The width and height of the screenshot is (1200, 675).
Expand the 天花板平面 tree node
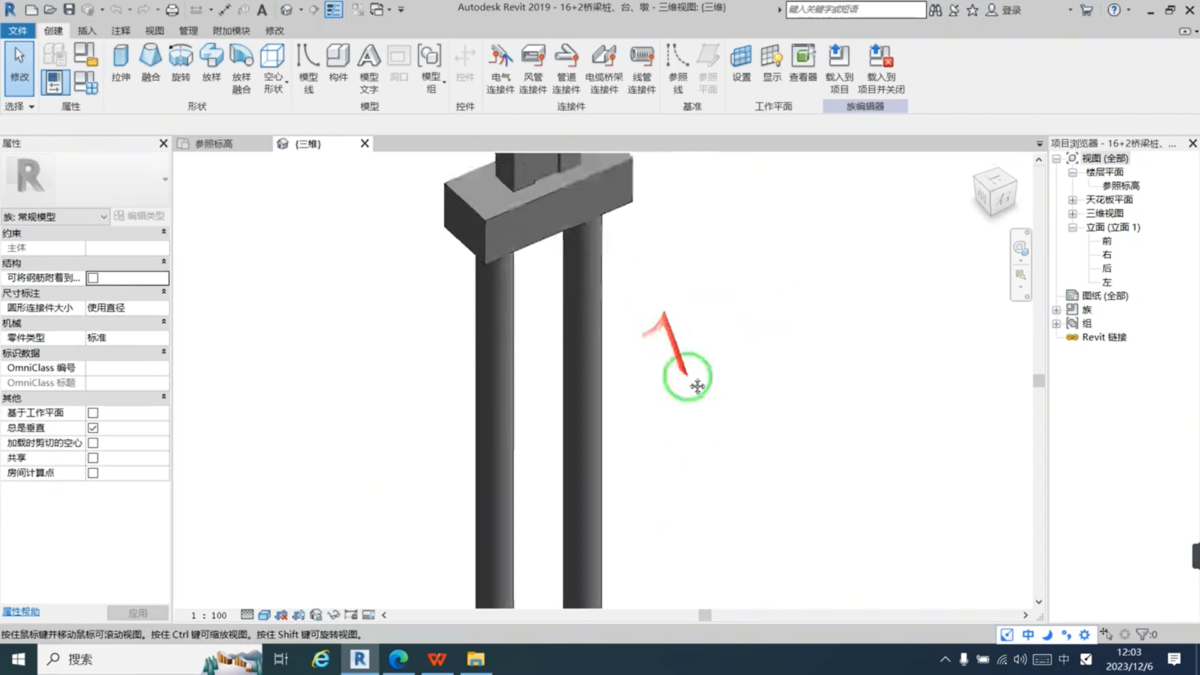point(1072,200)
